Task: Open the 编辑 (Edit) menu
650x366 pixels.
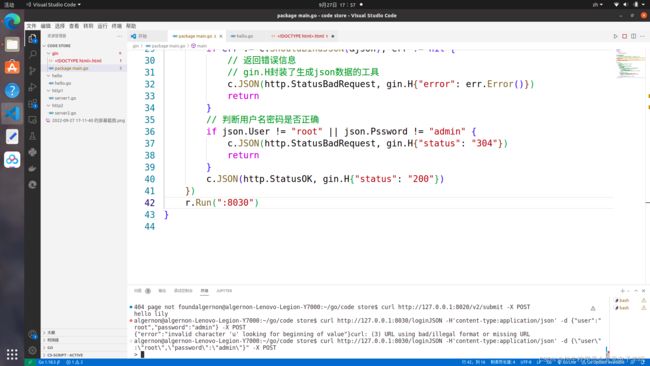Action: click(46, 26)
